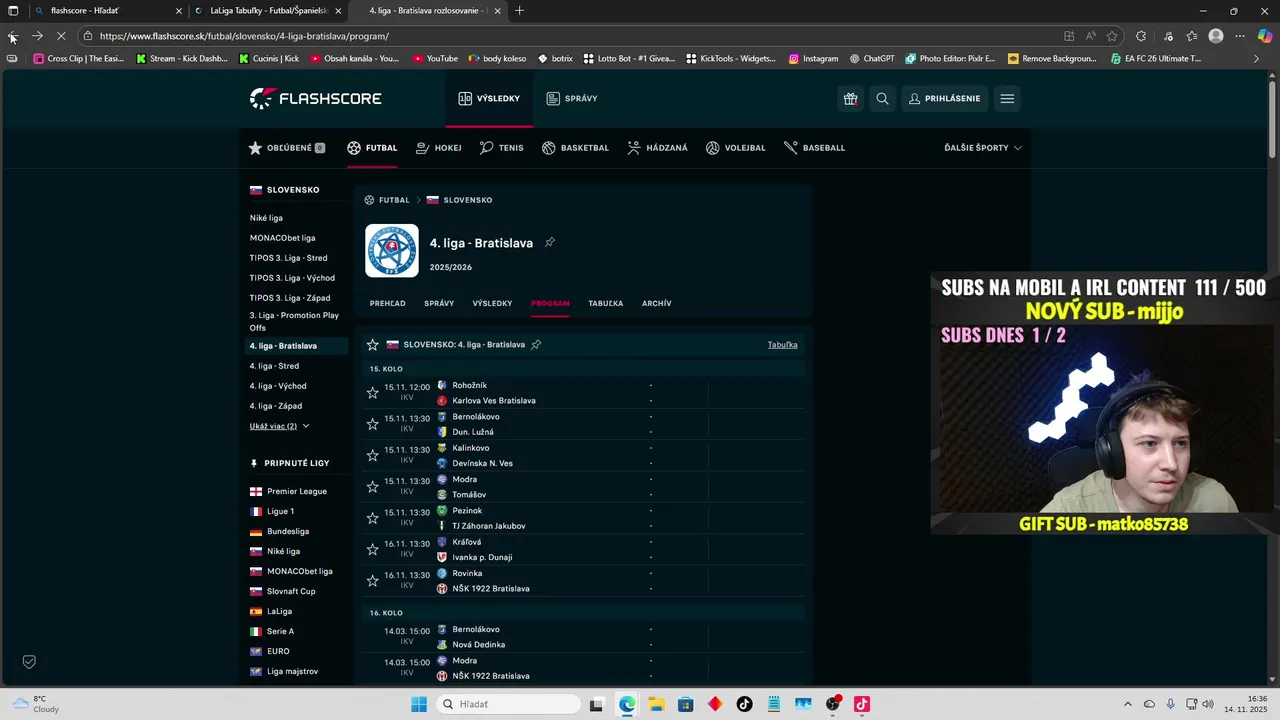The height and width of the screenshot is (720, 1280).
Task: Star the Pezinok vs TJ Záhoran Jakubov match
Action: 372,518
